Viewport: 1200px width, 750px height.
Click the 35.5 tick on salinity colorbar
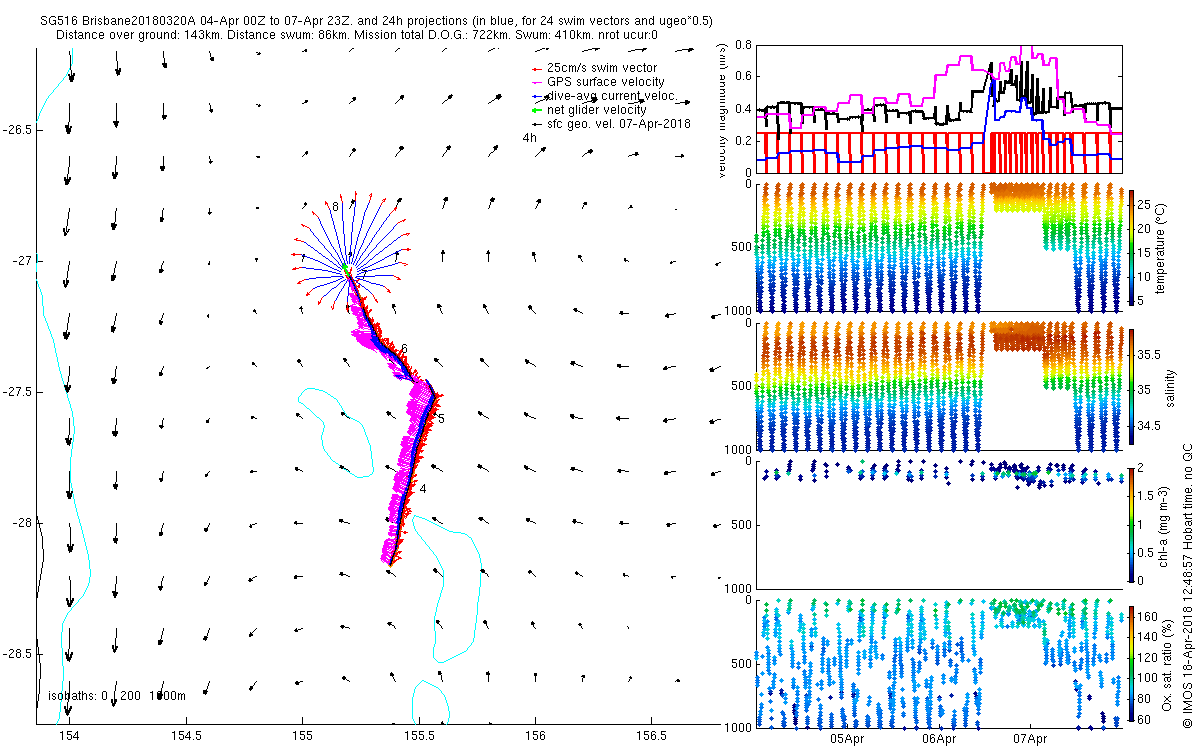tap(1150, 355)
